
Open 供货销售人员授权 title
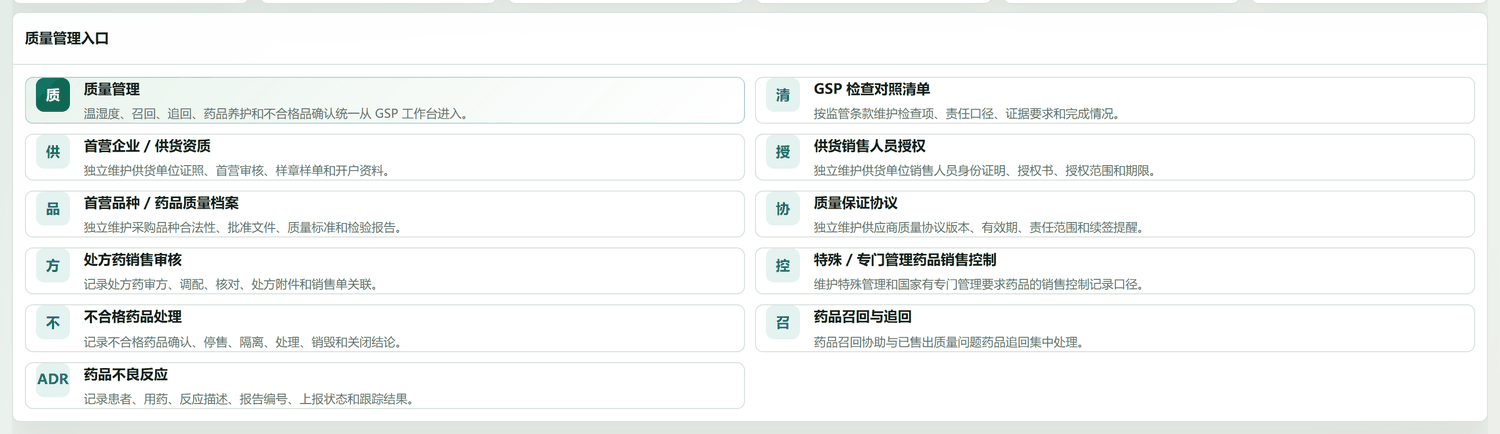pyautogui.click(x=870, y=146)
